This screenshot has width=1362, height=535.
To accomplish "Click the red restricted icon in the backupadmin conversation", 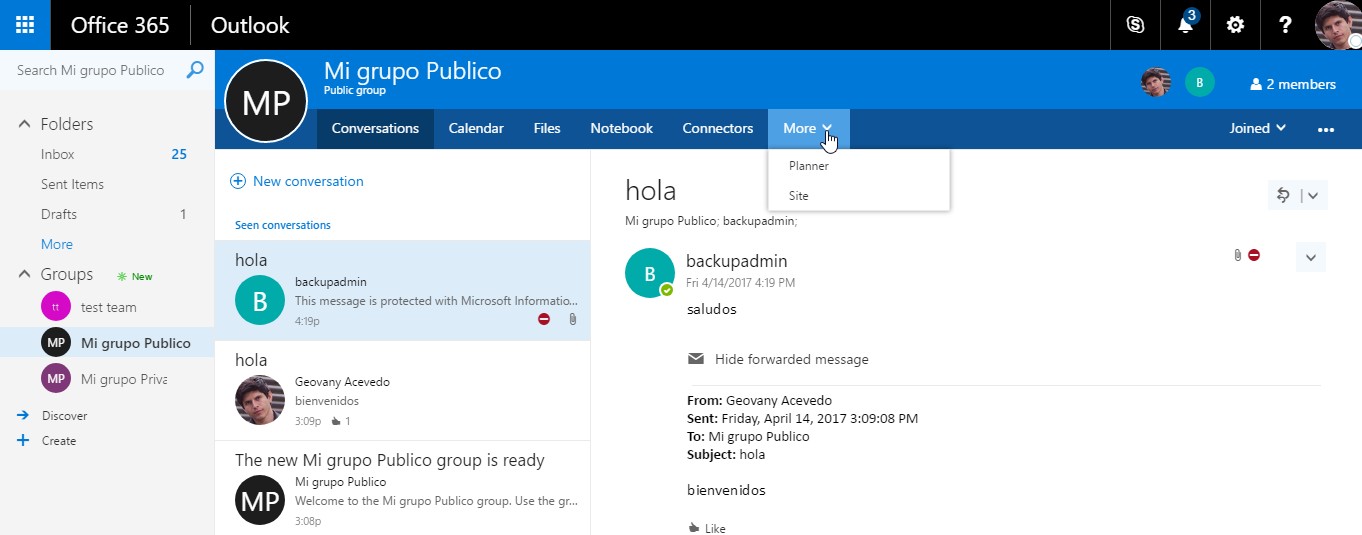I will (x=544, y=319).
